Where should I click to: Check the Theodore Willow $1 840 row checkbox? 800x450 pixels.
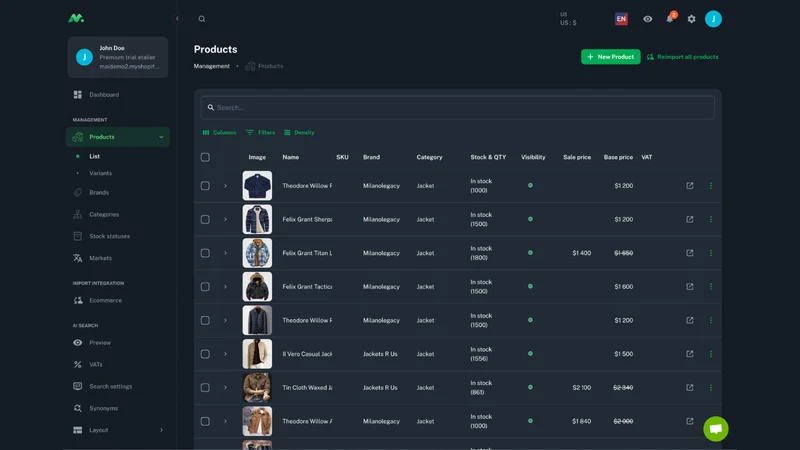tap(205, 421)
